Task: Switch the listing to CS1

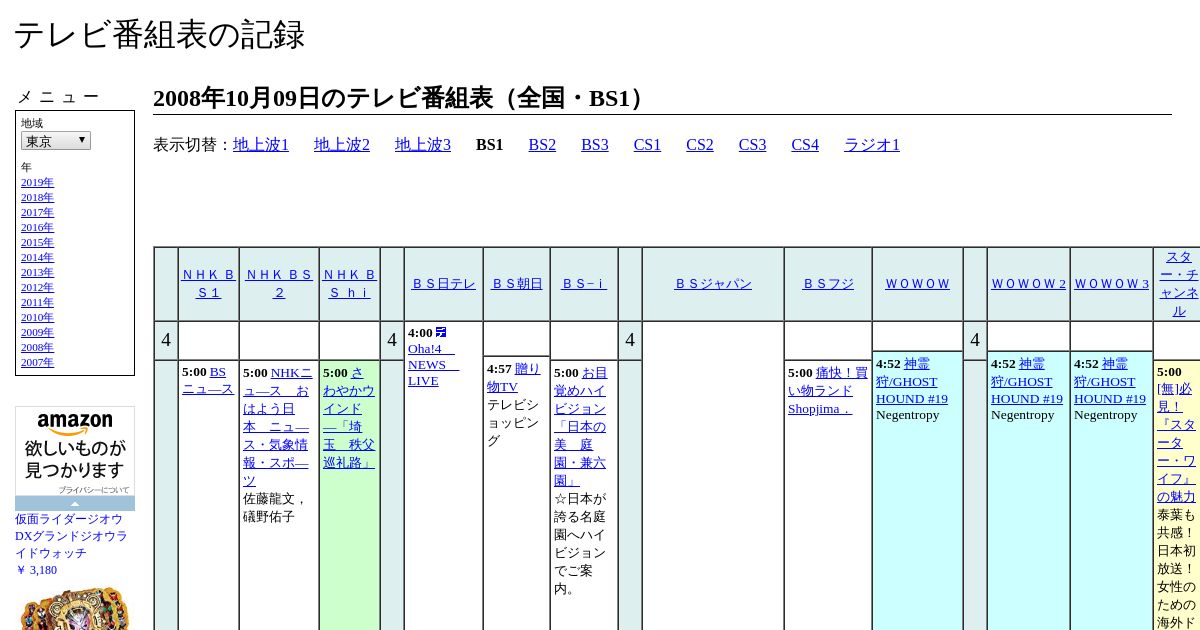Action: 647,145
